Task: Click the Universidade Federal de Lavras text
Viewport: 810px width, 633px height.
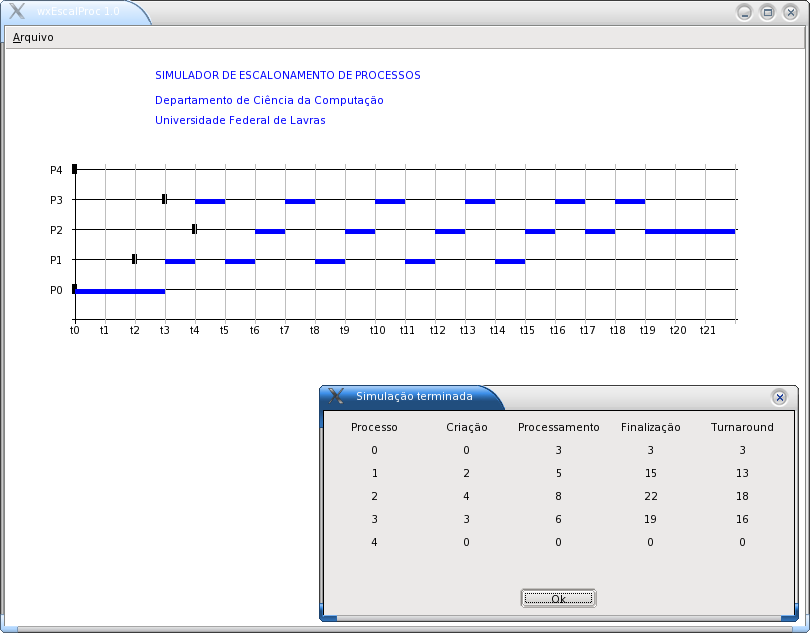Action: pos(240,120)
